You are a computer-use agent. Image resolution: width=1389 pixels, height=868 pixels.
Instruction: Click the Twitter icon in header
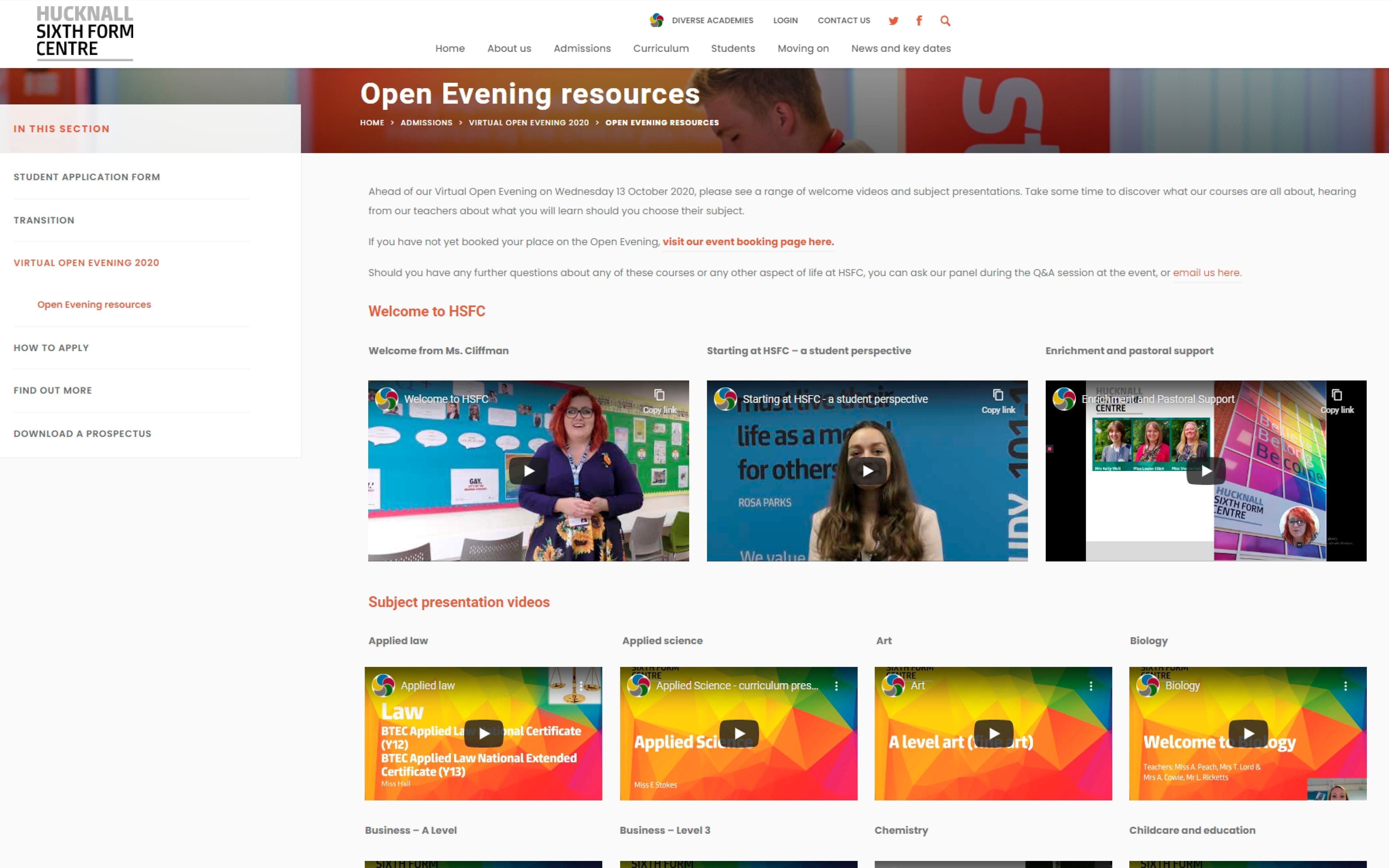(893, 21)
